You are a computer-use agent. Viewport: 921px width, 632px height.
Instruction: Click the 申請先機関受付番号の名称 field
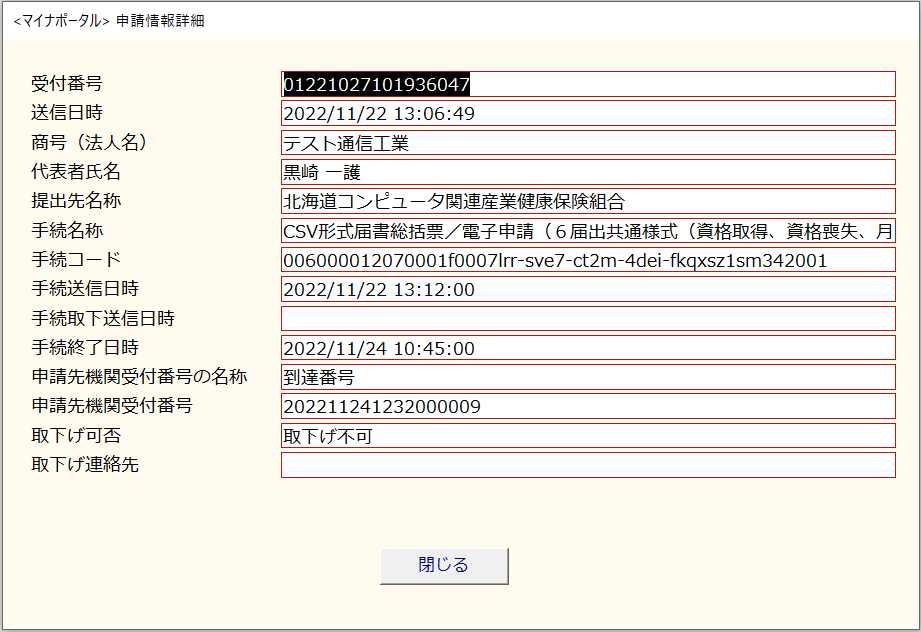(x=587, y=377)
